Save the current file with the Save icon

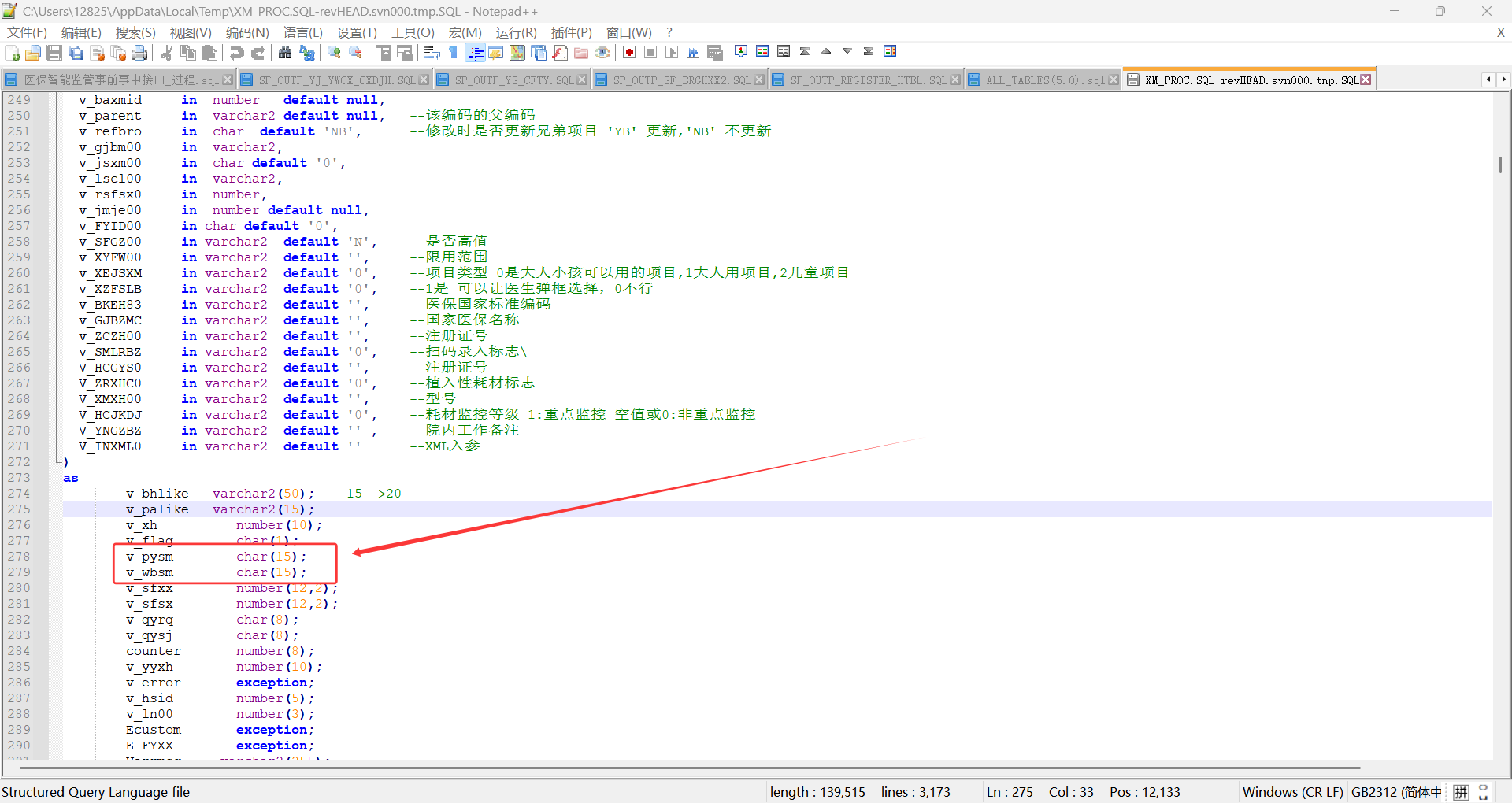click(54, 53)
